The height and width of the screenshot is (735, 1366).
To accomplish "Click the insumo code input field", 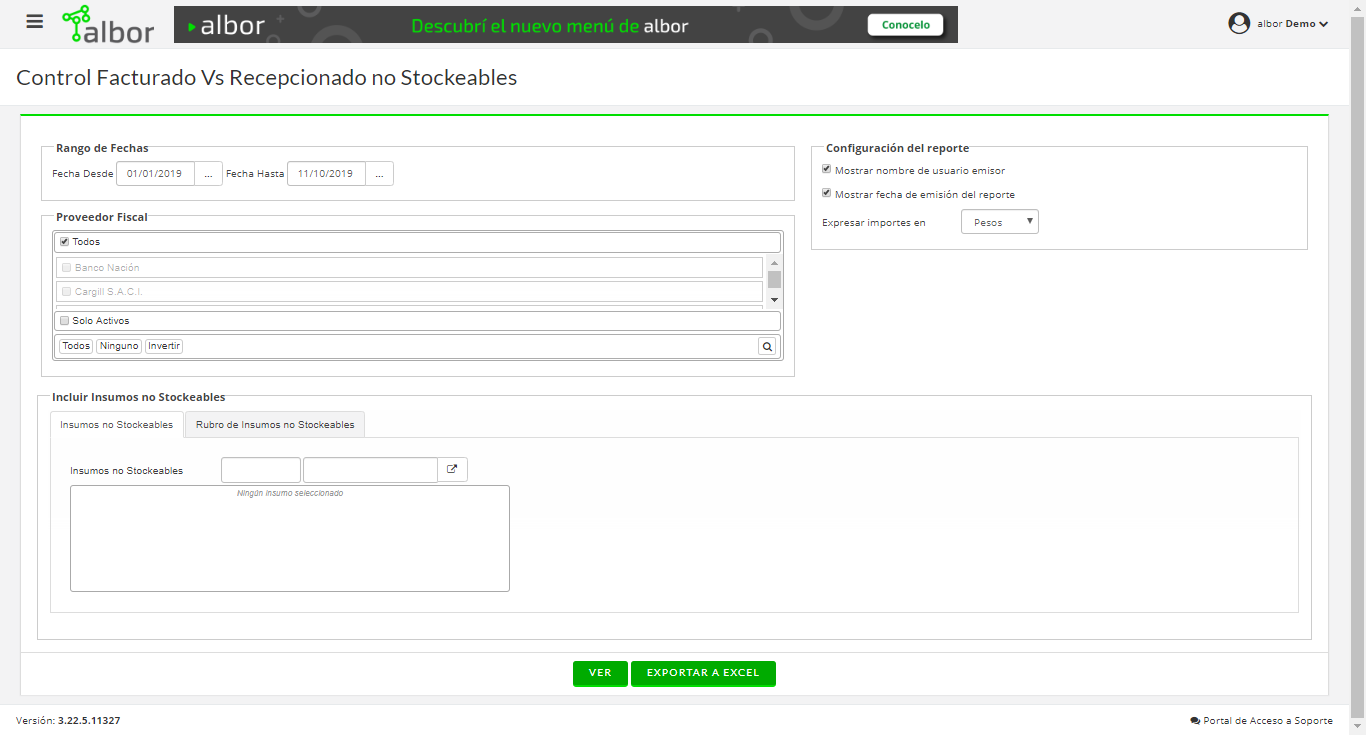I will click(261, 470).
